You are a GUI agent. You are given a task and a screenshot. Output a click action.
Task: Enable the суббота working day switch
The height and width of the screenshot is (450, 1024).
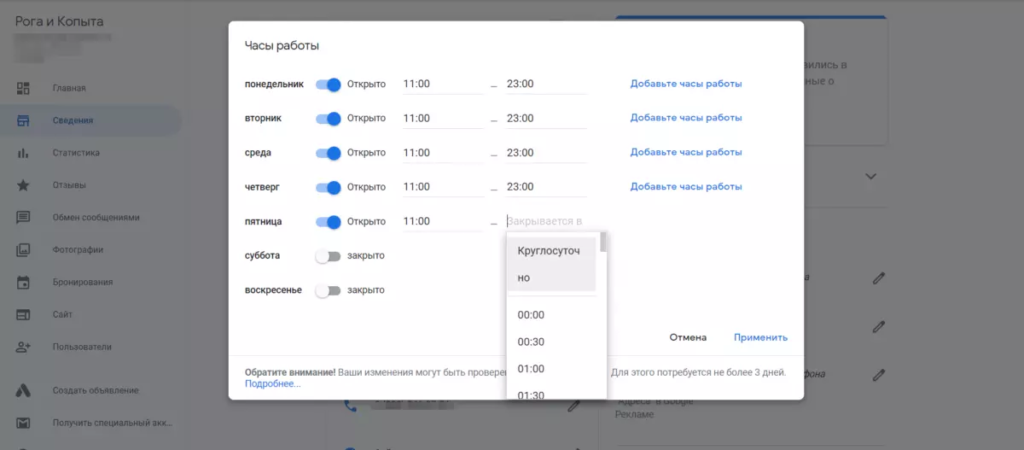[328, 256]
